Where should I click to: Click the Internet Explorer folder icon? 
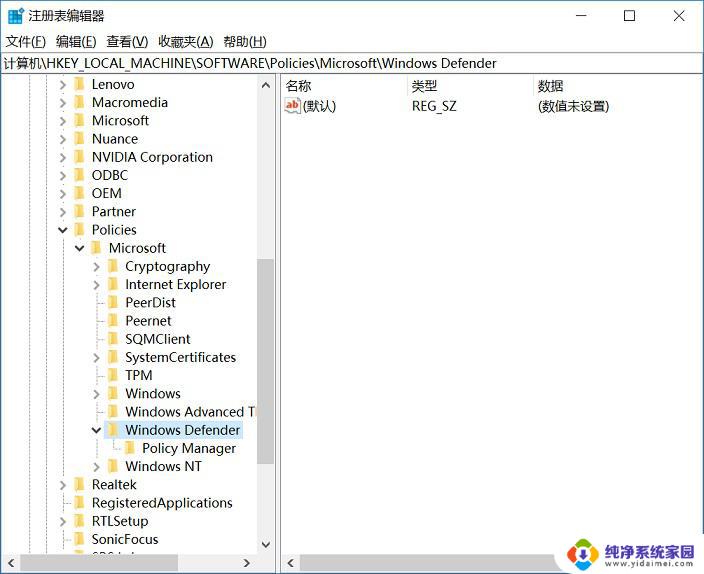tap(113, 284)
